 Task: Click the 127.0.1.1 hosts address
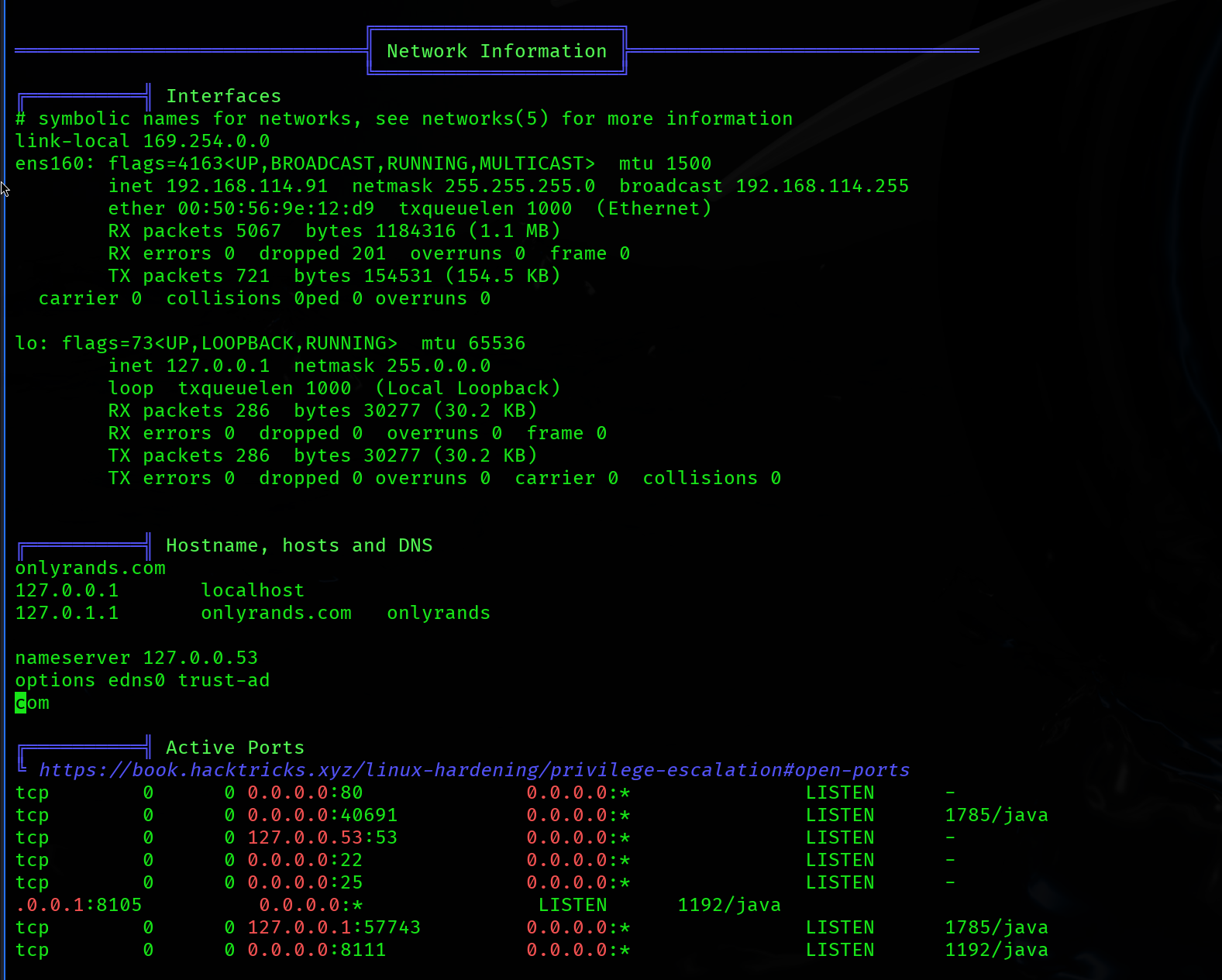[x=67, y=613]
